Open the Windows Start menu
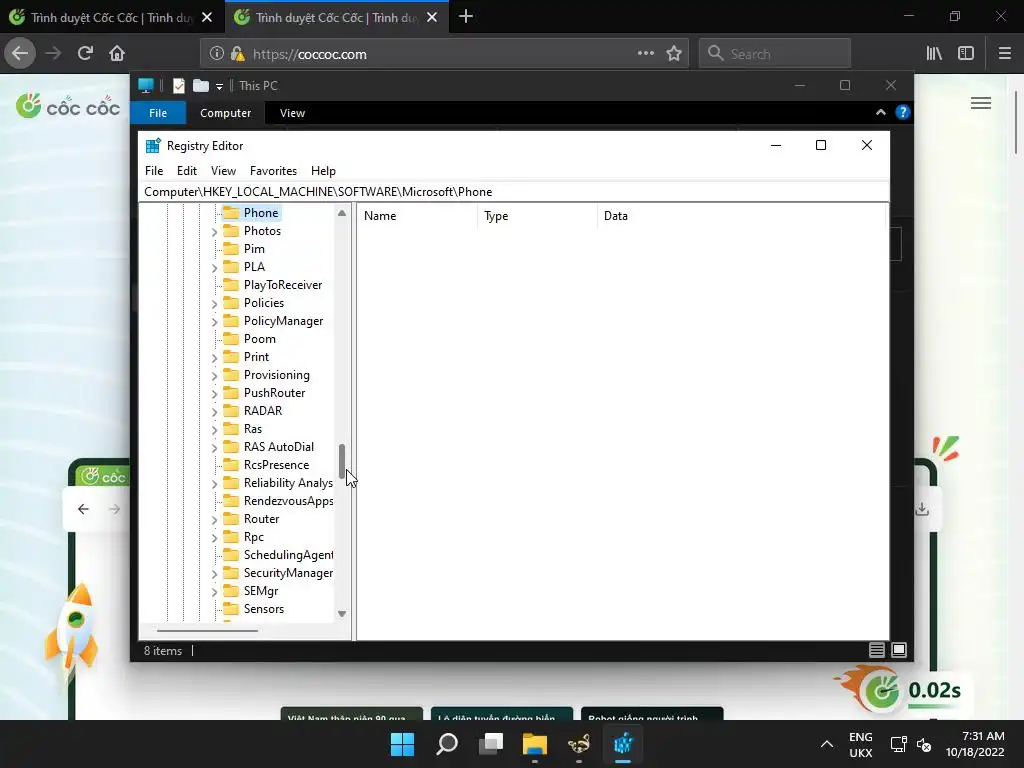The width and height of the screenshot is (1024, 768). click(402, 744)
